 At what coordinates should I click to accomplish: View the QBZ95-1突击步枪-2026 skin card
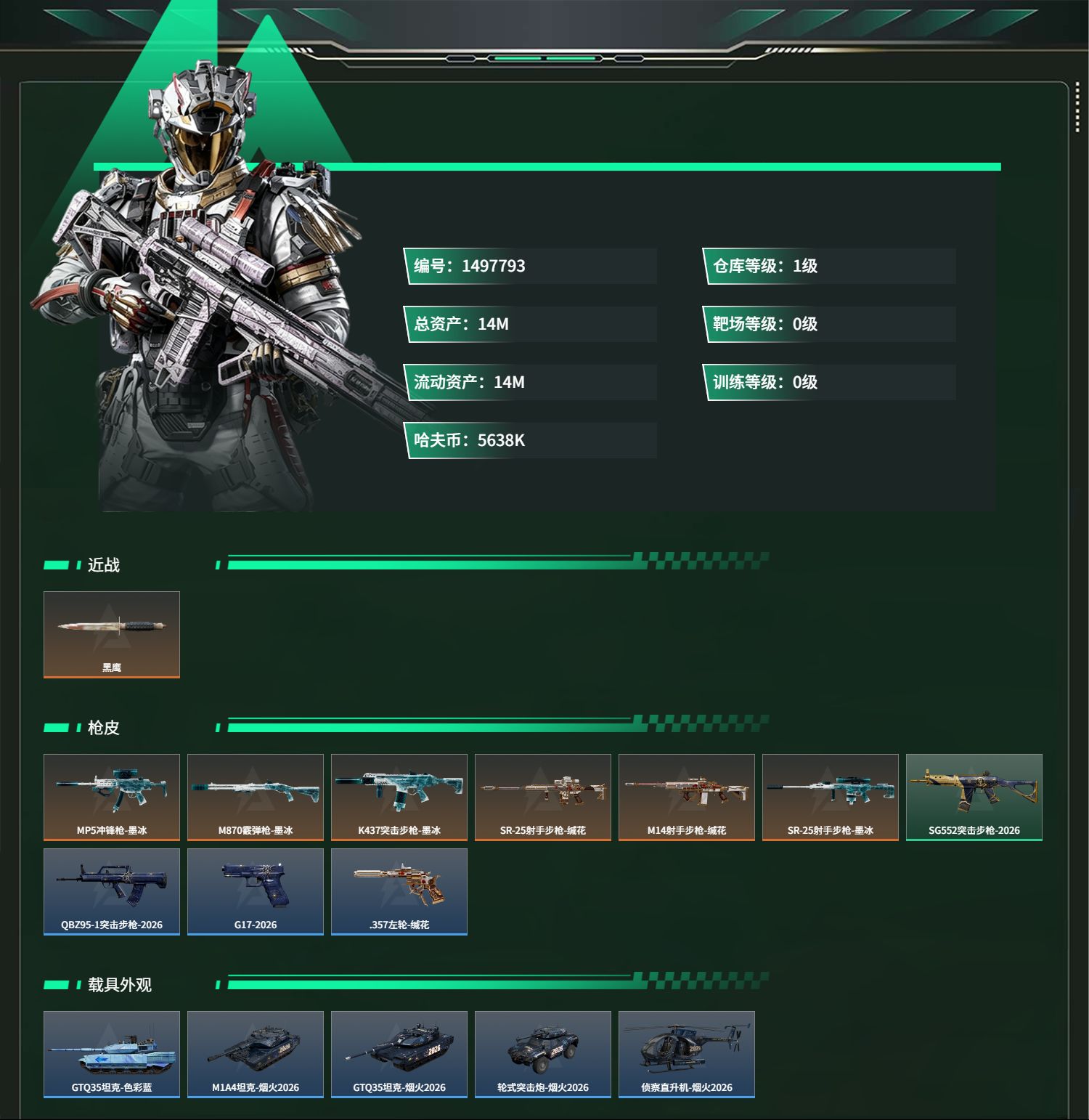(112, 892)
